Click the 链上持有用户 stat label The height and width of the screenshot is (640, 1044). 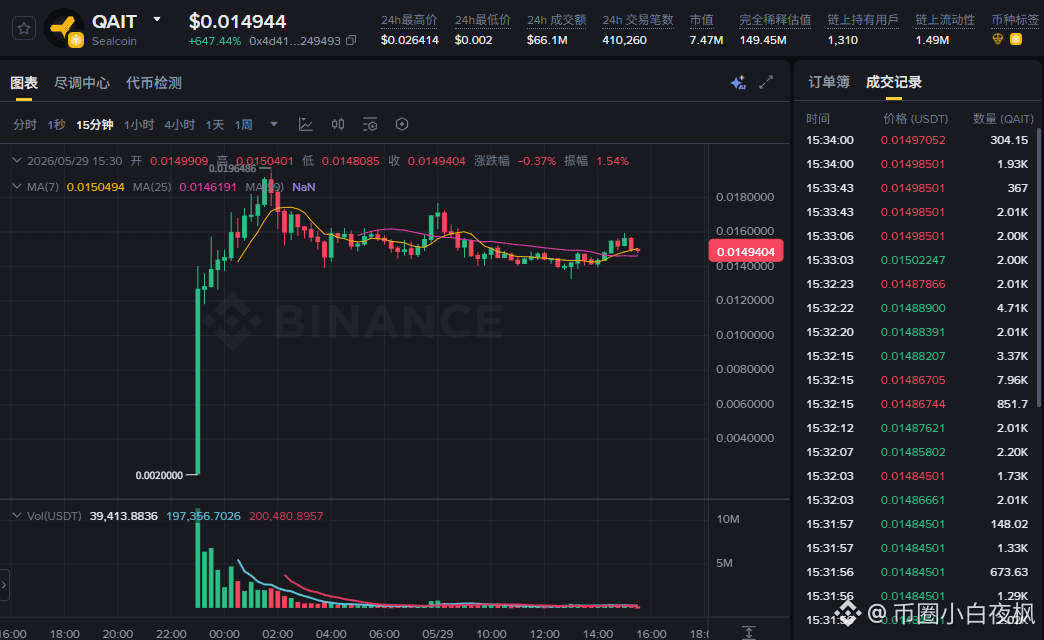[863, 20]
